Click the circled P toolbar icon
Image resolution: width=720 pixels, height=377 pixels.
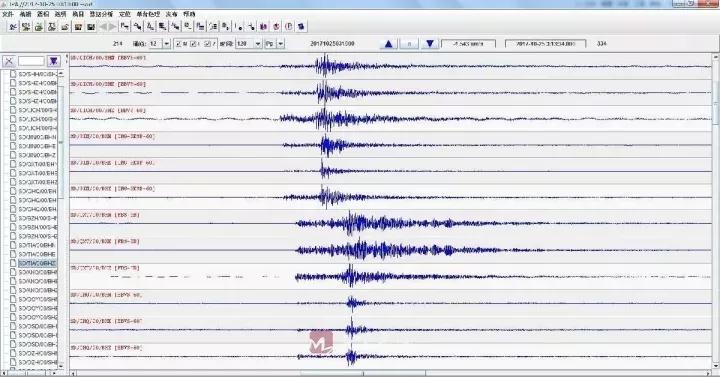click(289, 27)
